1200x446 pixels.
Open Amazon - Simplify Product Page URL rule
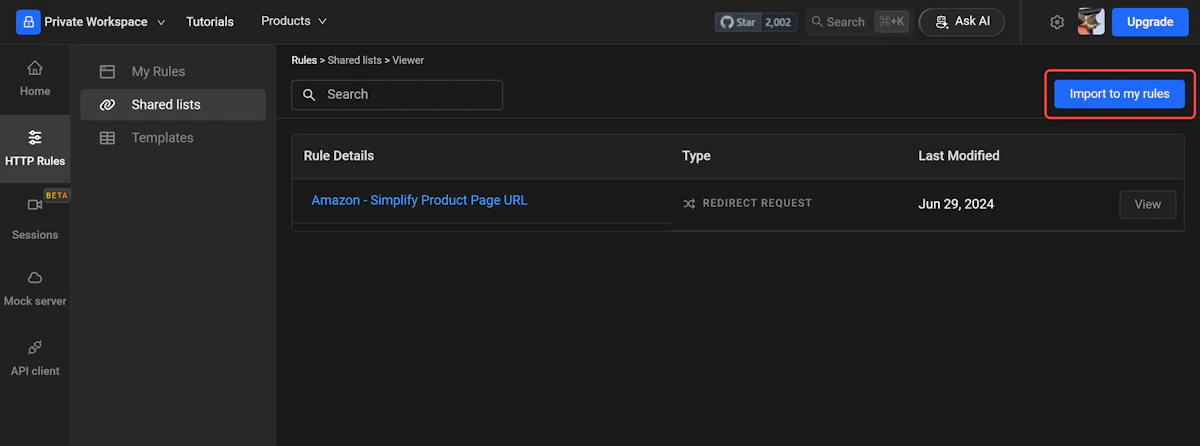(419, 200)
